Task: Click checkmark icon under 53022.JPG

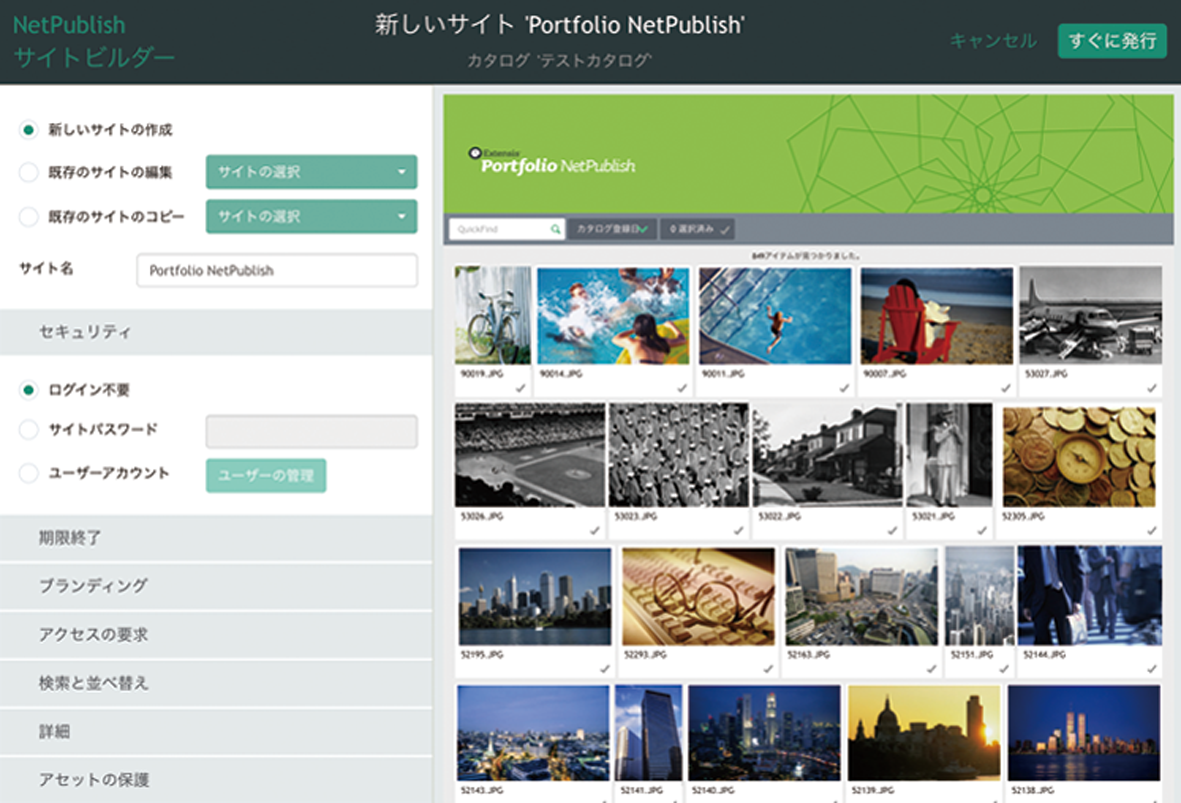Action: coord(892,530)
